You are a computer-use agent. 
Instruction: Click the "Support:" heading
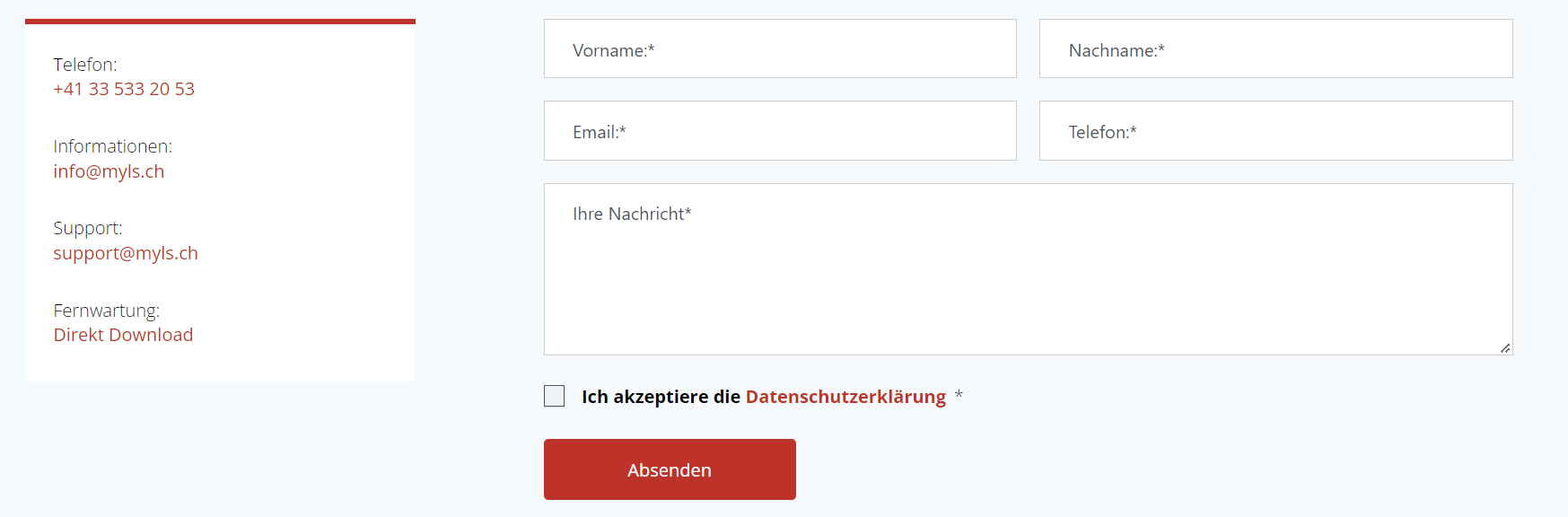pyautogui.click(x=88, y=228)
